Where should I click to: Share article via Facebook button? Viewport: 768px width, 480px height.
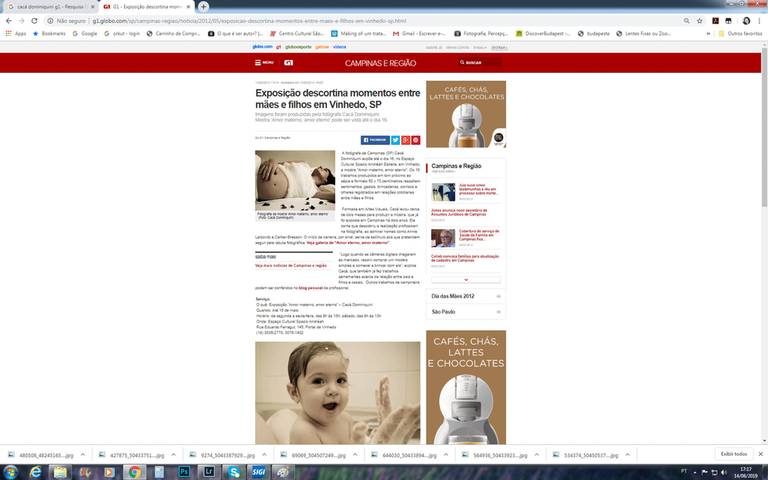[375, 140]
